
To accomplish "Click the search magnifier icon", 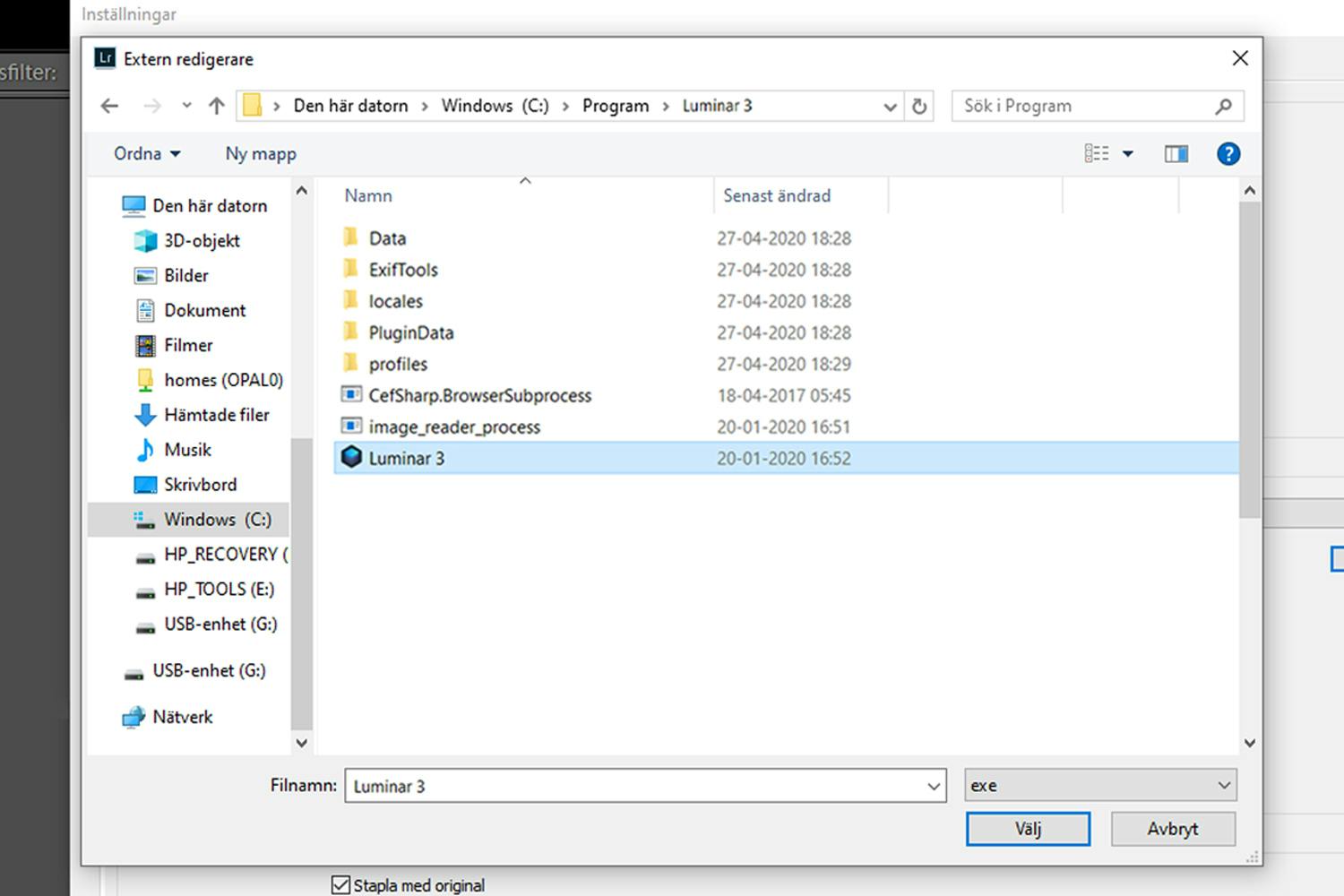I will (x=1224, y=107).
